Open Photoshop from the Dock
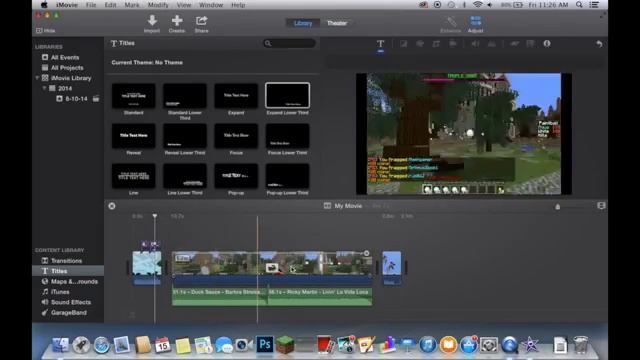Image resolution: width=640 pixels, height=360 pixels. (x=264, y=345)
